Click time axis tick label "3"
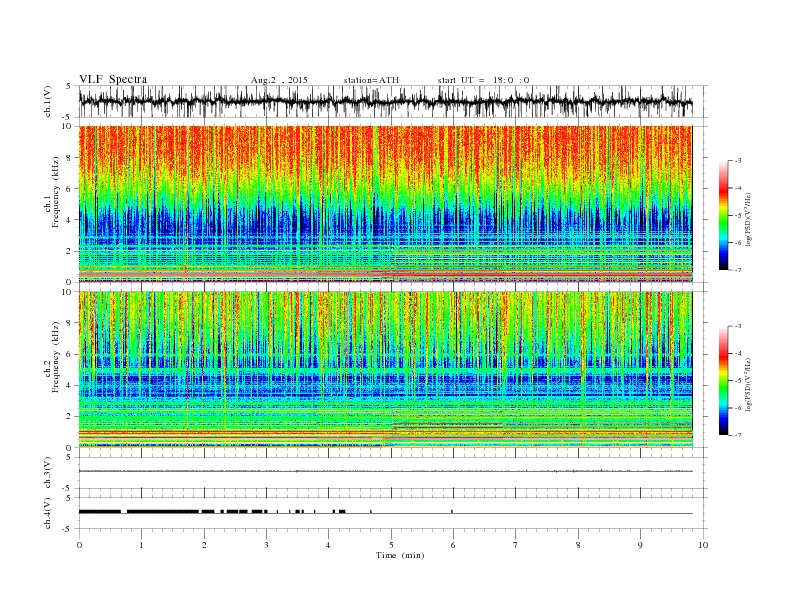Image resolution: width=792 pixels, height=612 pixels. [266, 545]
